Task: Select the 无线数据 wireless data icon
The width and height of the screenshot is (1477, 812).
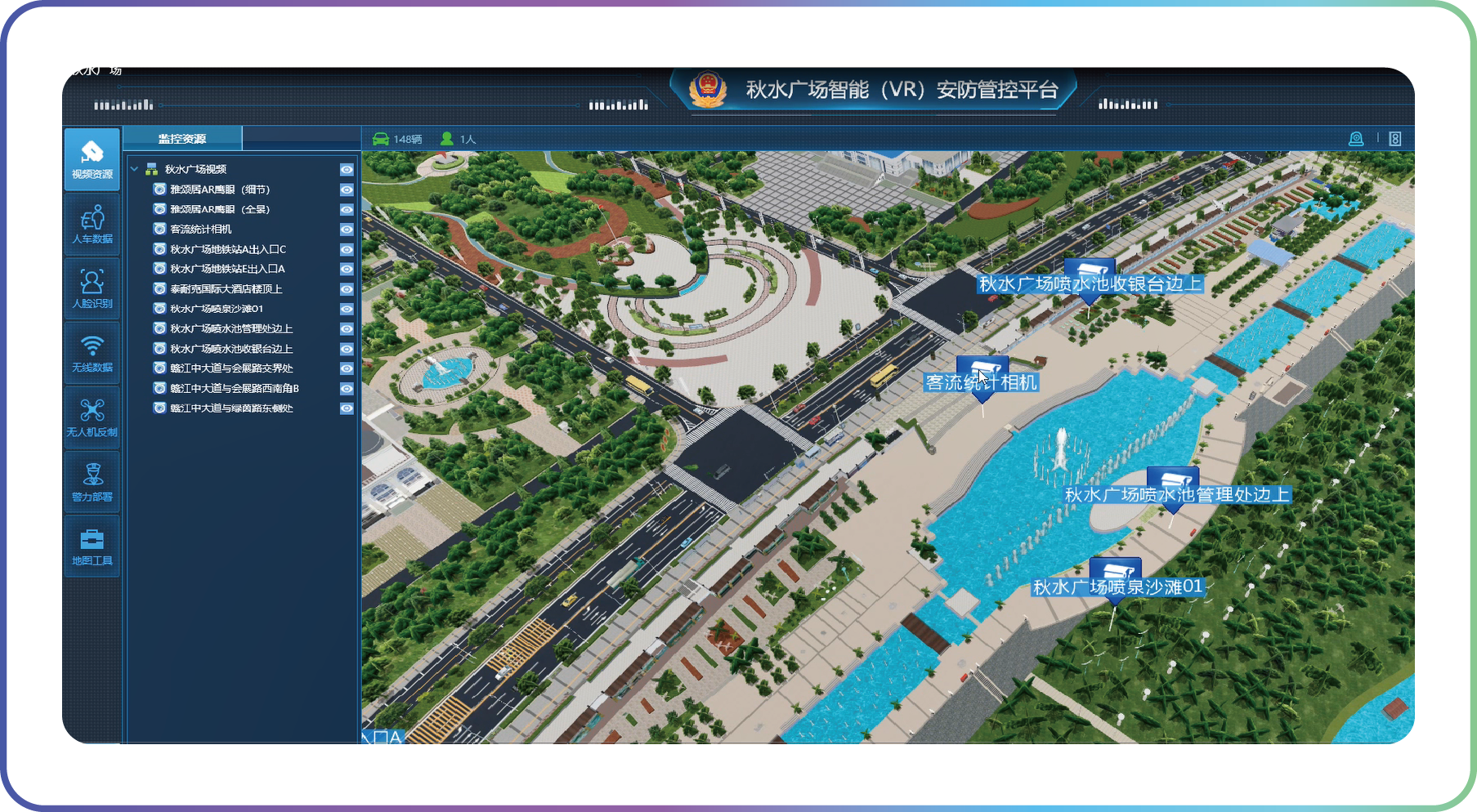Action: (92, 353)
